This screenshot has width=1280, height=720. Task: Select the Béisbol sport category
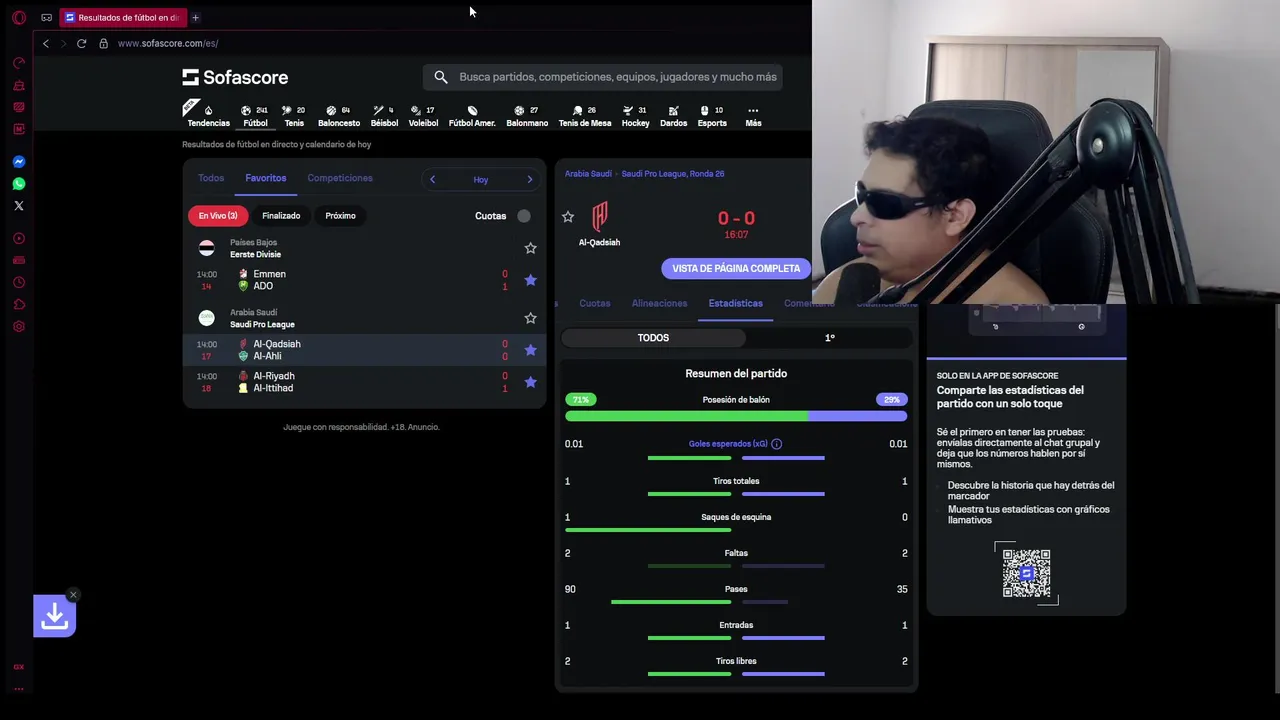point(384,116)
